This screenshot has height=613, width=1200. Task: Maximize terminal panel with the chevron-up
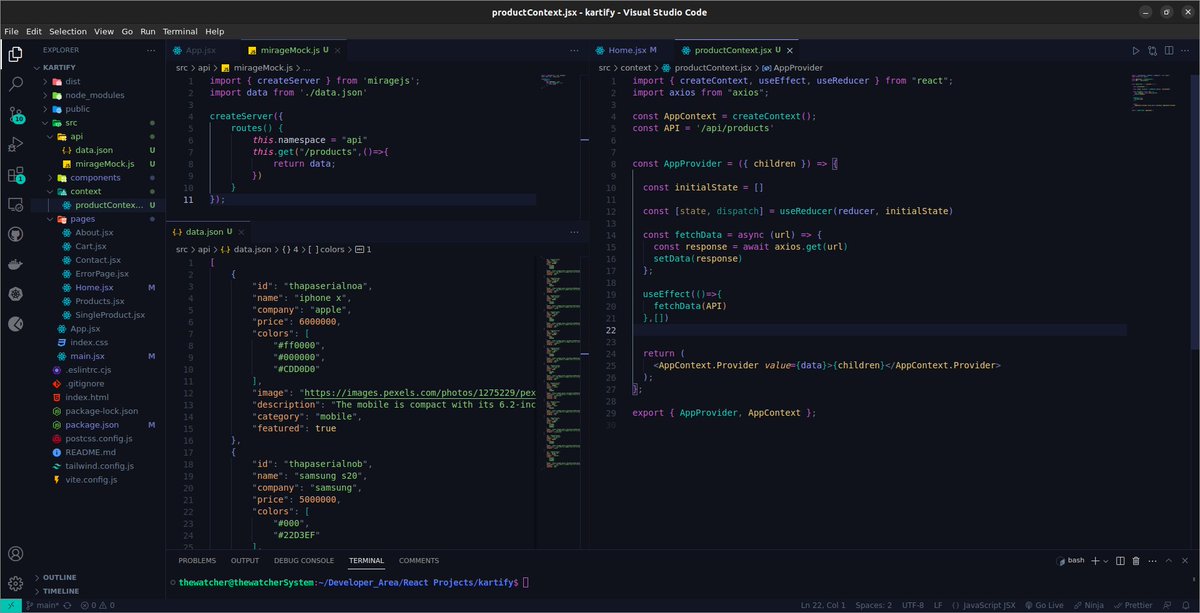[x=1168, y=561]
